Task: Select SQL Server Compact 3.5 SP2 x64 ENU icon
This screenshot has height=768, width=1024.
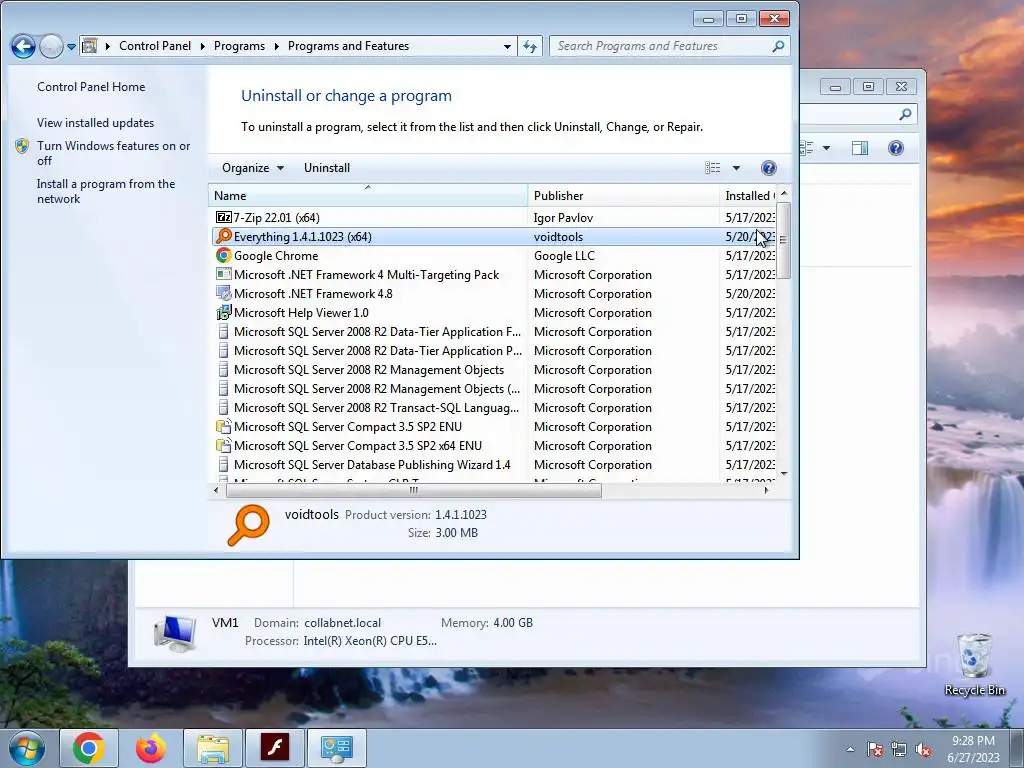Action: pyautogui.click(x=223, y=445)
